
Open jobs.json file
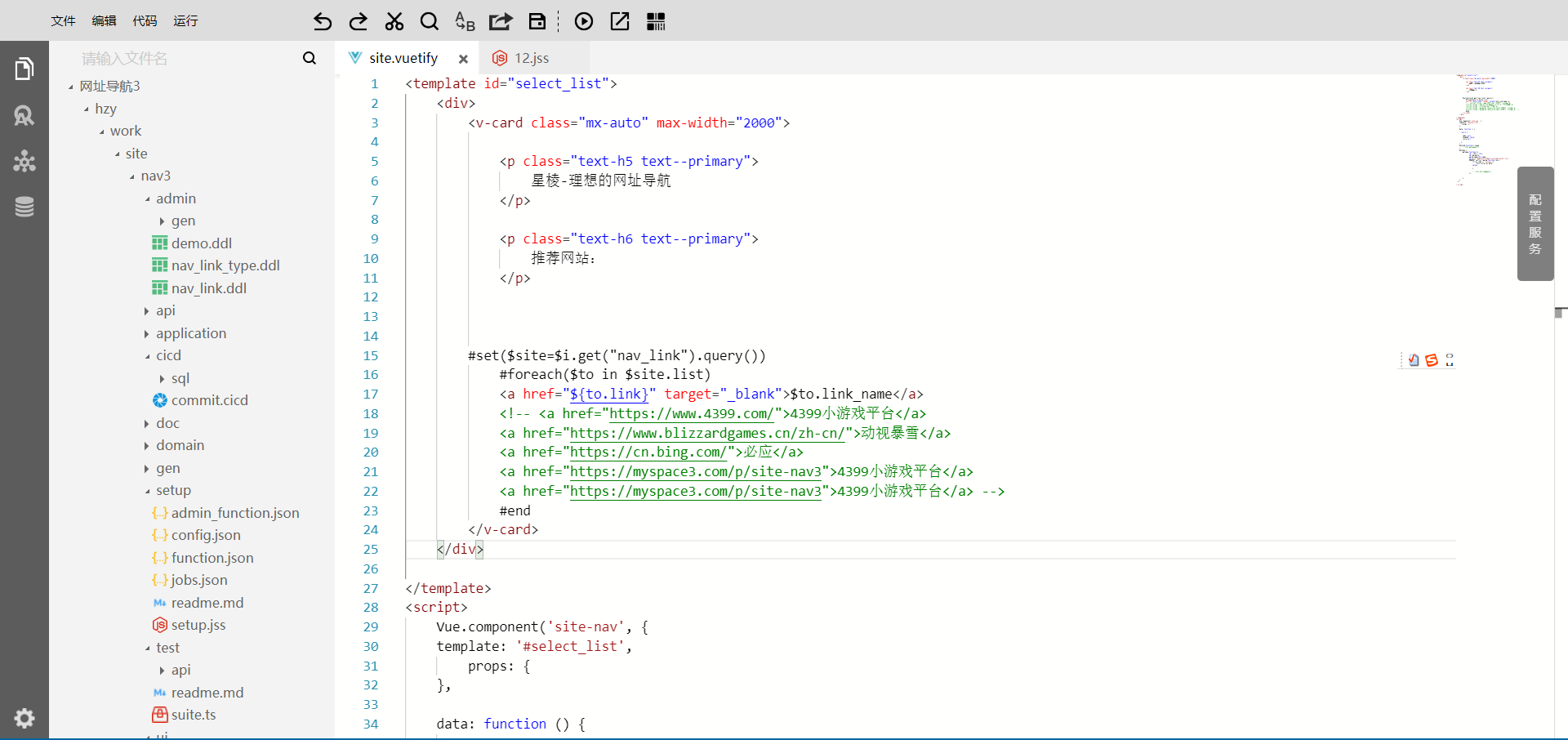[199, 580]
